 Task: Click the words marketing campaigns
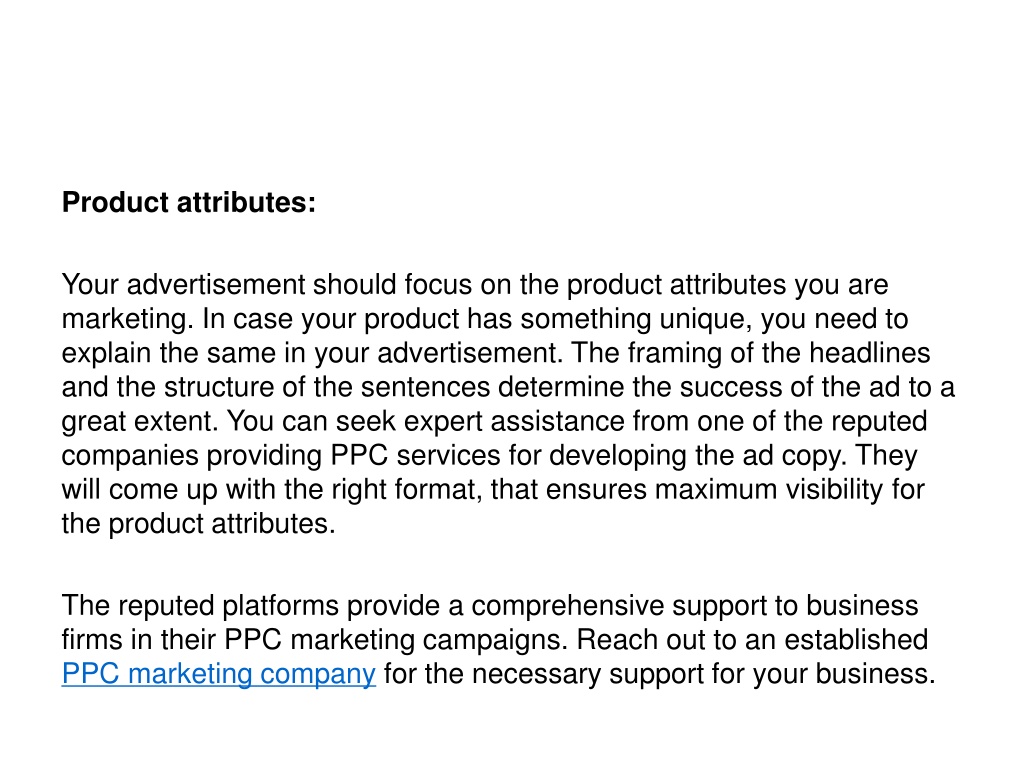[x=429, y=640]
